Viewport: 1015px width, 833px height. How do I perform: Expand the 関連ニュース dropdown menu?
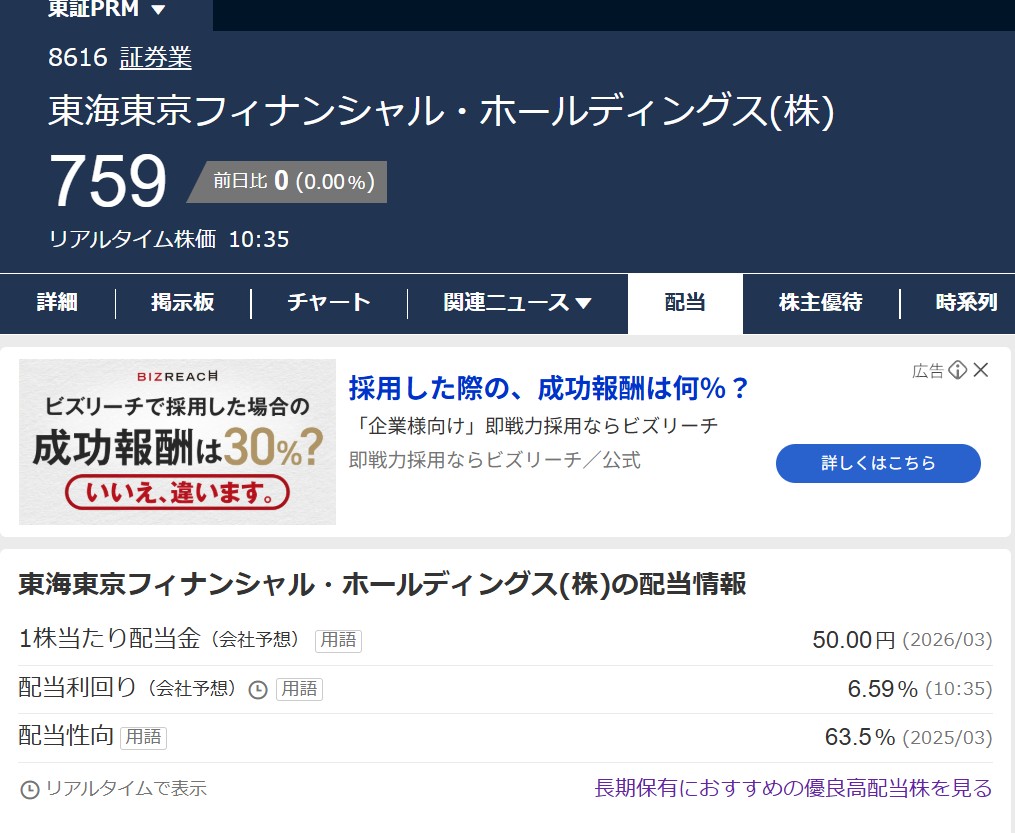click(517, 303)
